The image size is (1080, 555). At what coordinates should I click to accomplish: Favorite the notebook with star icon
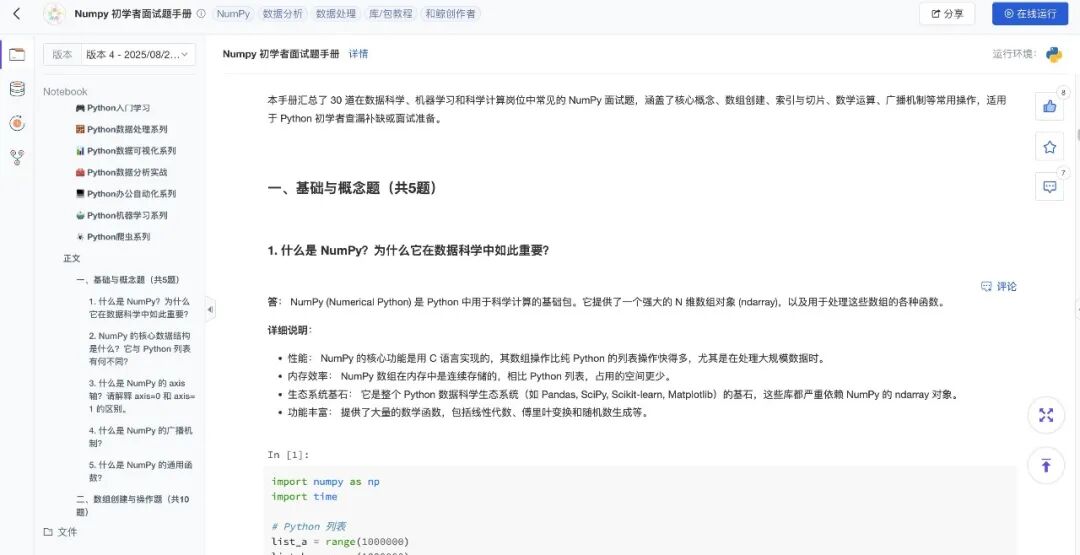click(x=1050, y=147)
